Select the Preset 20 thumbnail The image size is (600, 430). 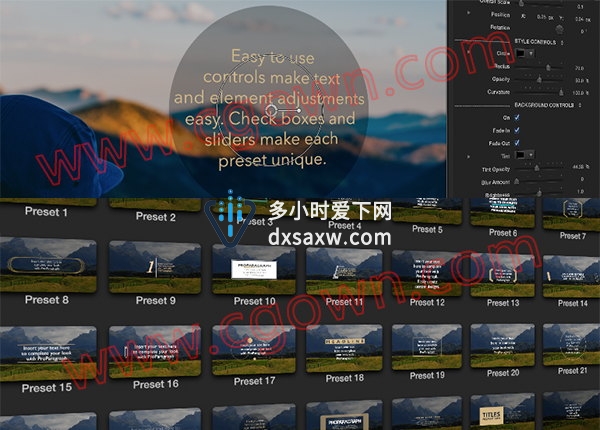502,345
